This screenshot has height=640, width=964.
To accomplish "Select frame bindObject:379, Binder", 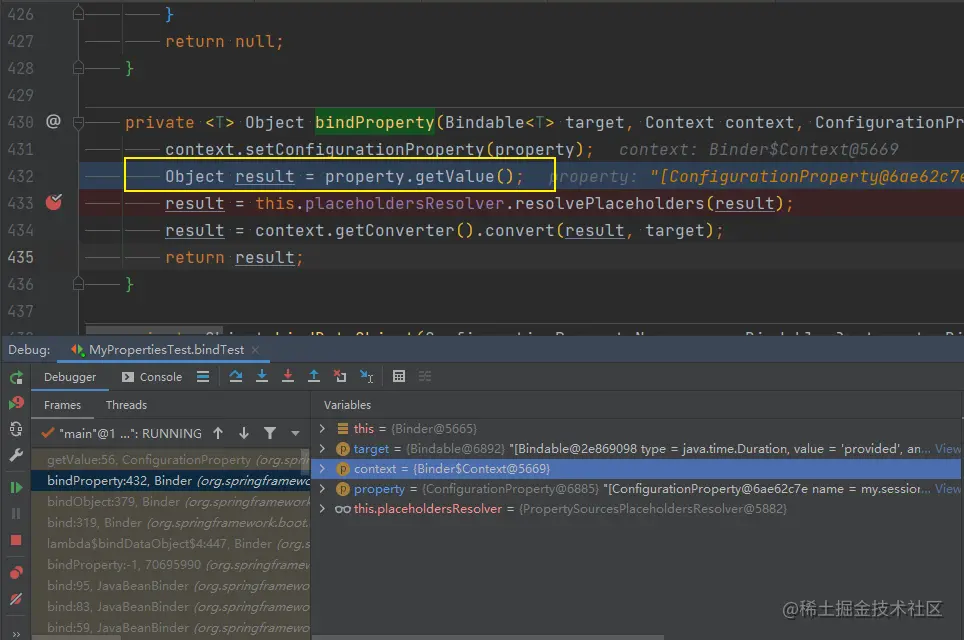I will (x=171, y=502).
